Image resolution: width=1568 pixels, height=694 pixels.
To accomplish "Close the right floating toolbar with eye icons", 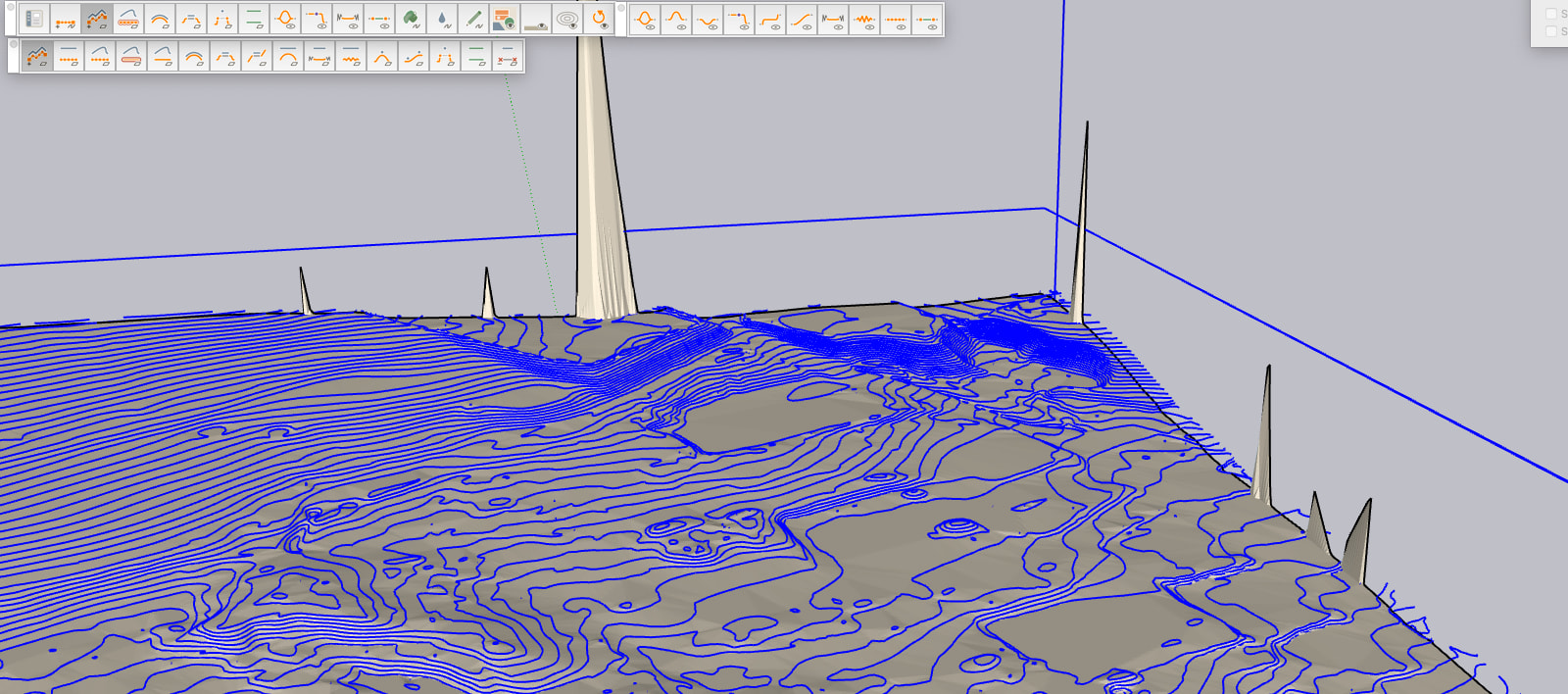I will tap(621, 9).
